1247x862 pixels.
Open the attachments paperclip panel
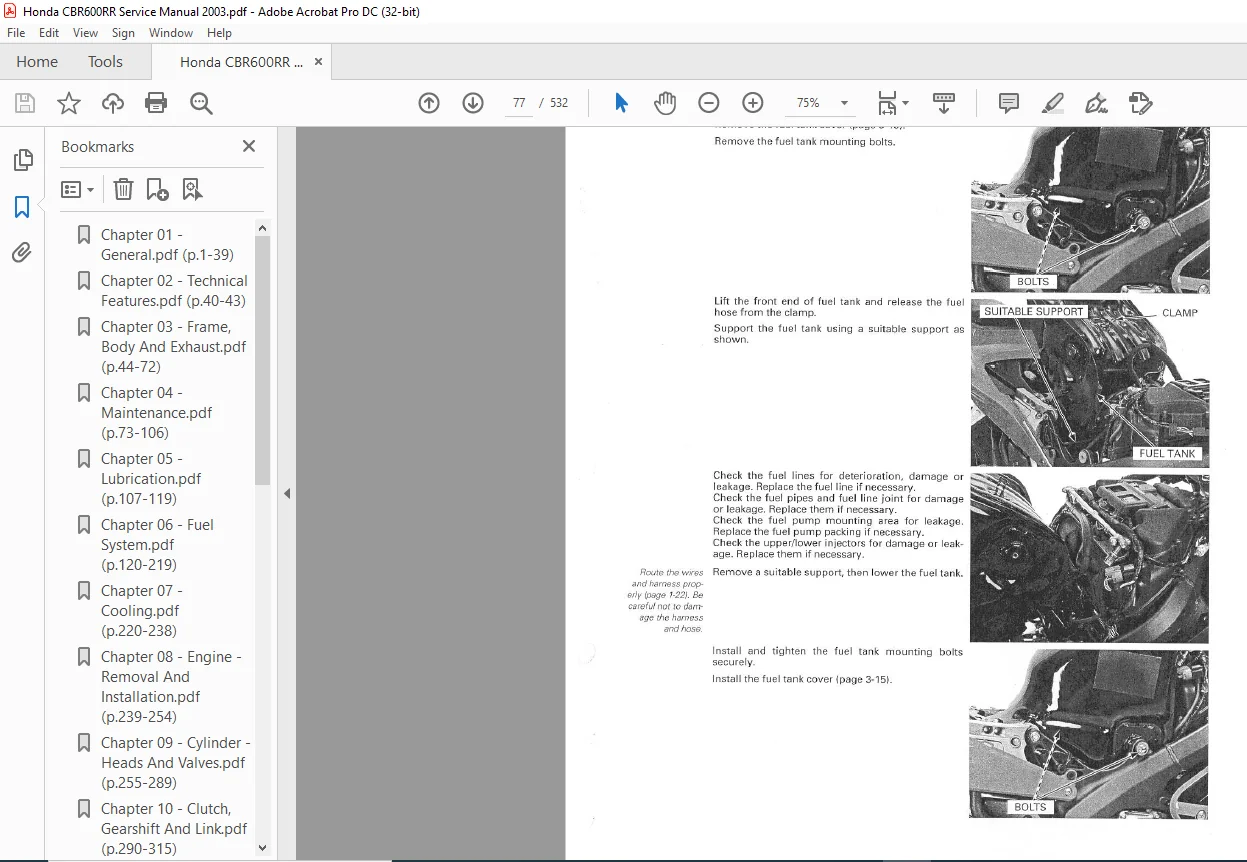(x=22, y=253)
